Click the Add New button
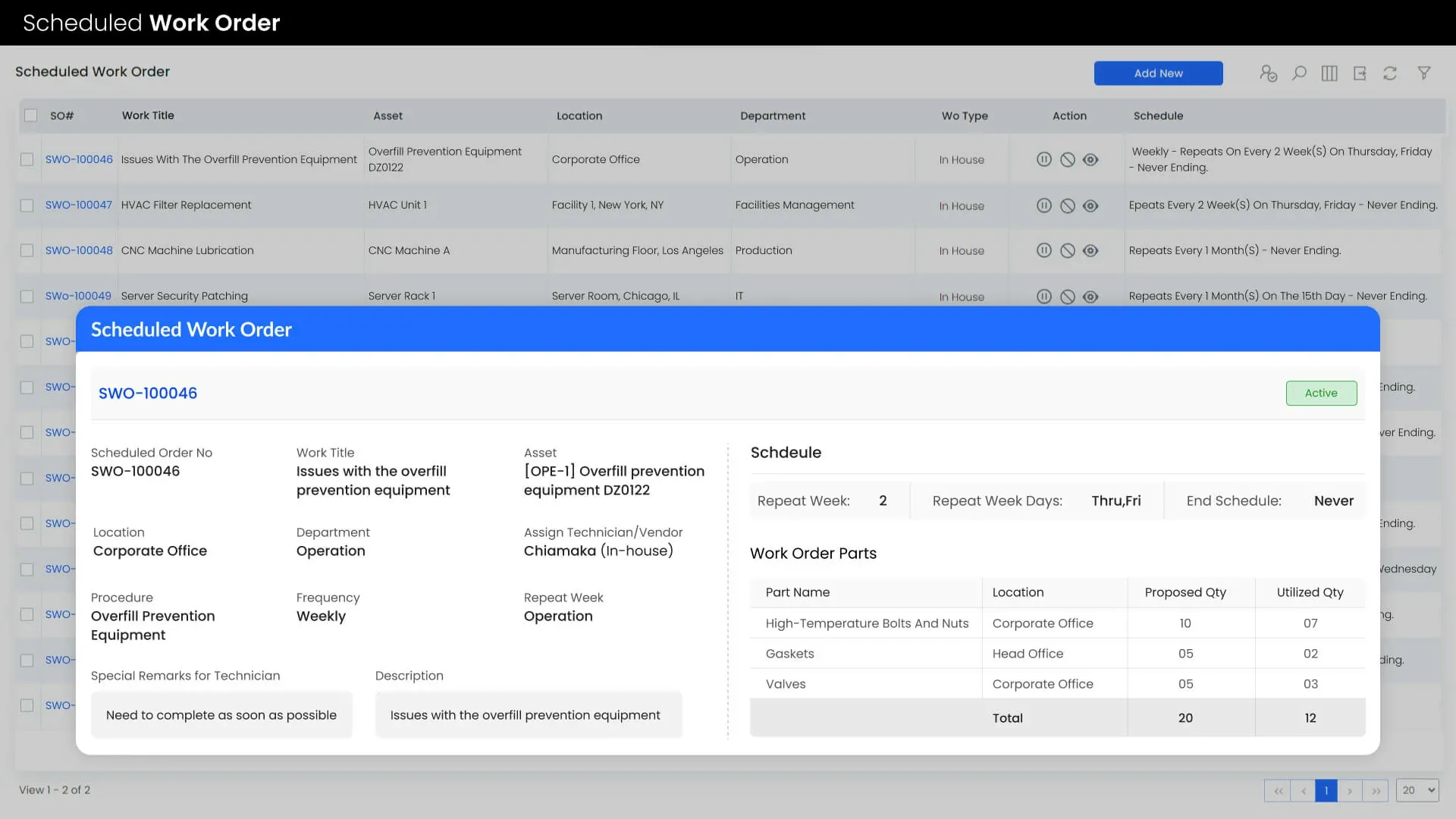This screenshot has height=819, width=1456. 1158,74
